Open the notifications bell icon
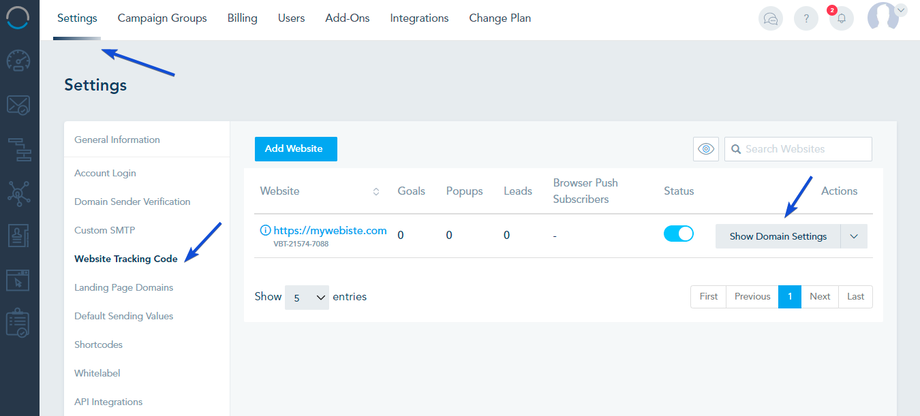Image resolution: width=920 pixels, height=416 pixels. 841,18
